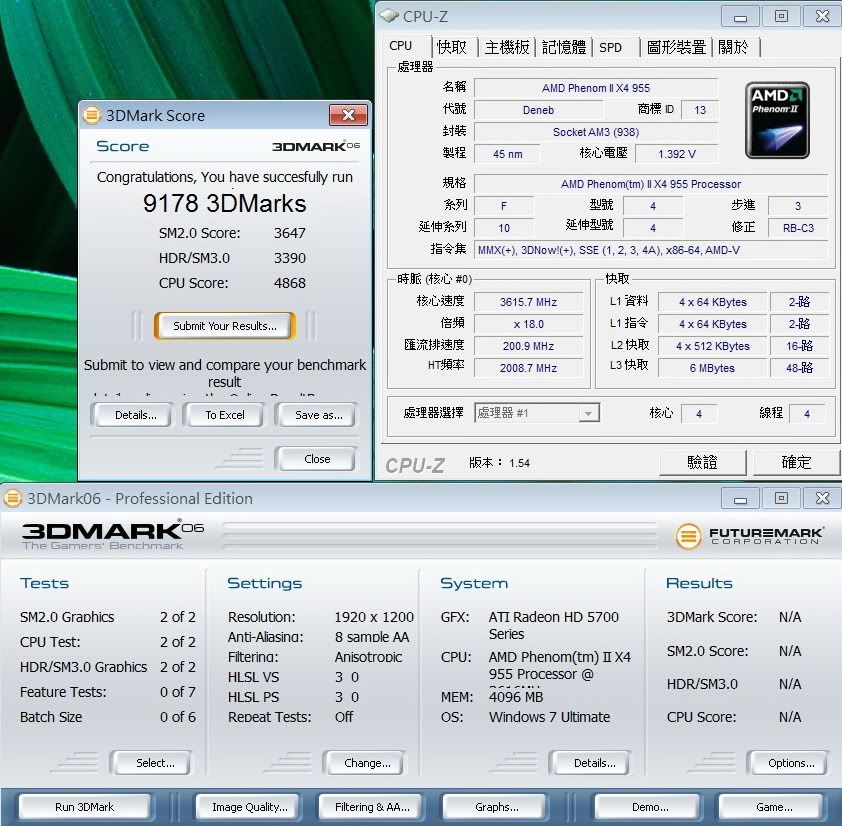Screen dimensions: 842x826
Task: Click Select button under Tests
Action: [155, 763]
